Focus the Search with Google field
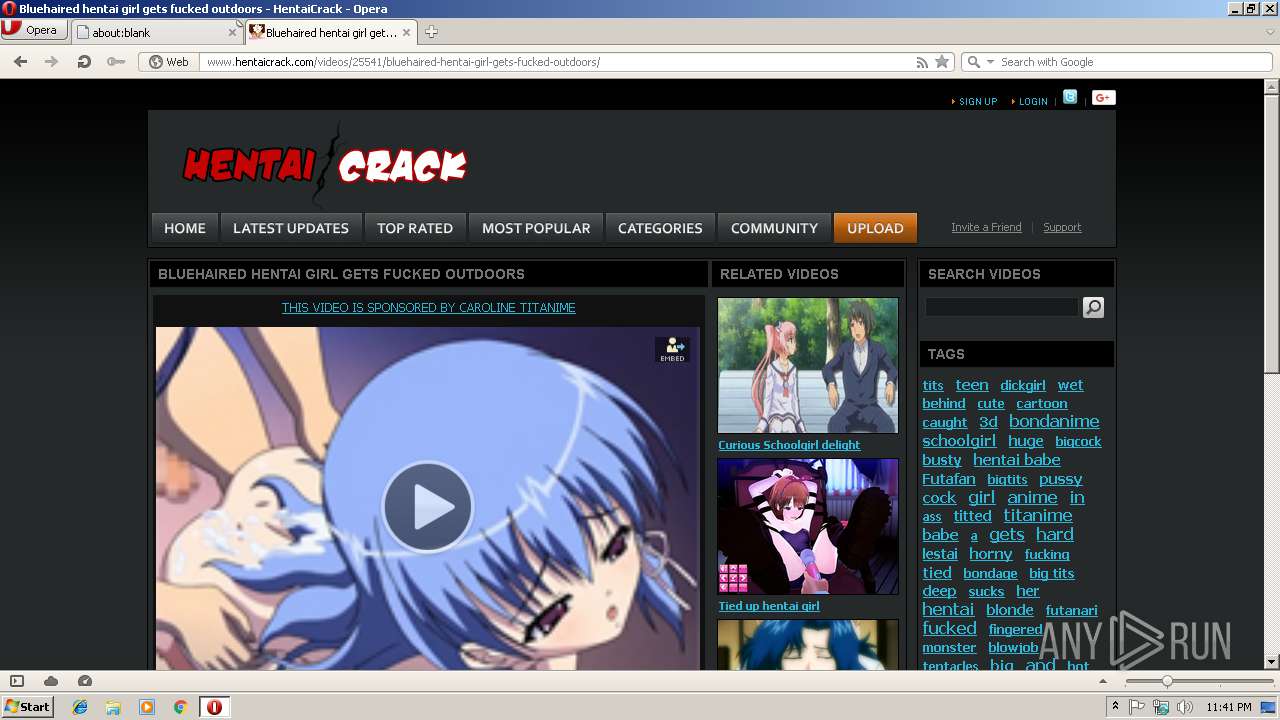The image size is (1280, 720). (x=1134, y=62)
